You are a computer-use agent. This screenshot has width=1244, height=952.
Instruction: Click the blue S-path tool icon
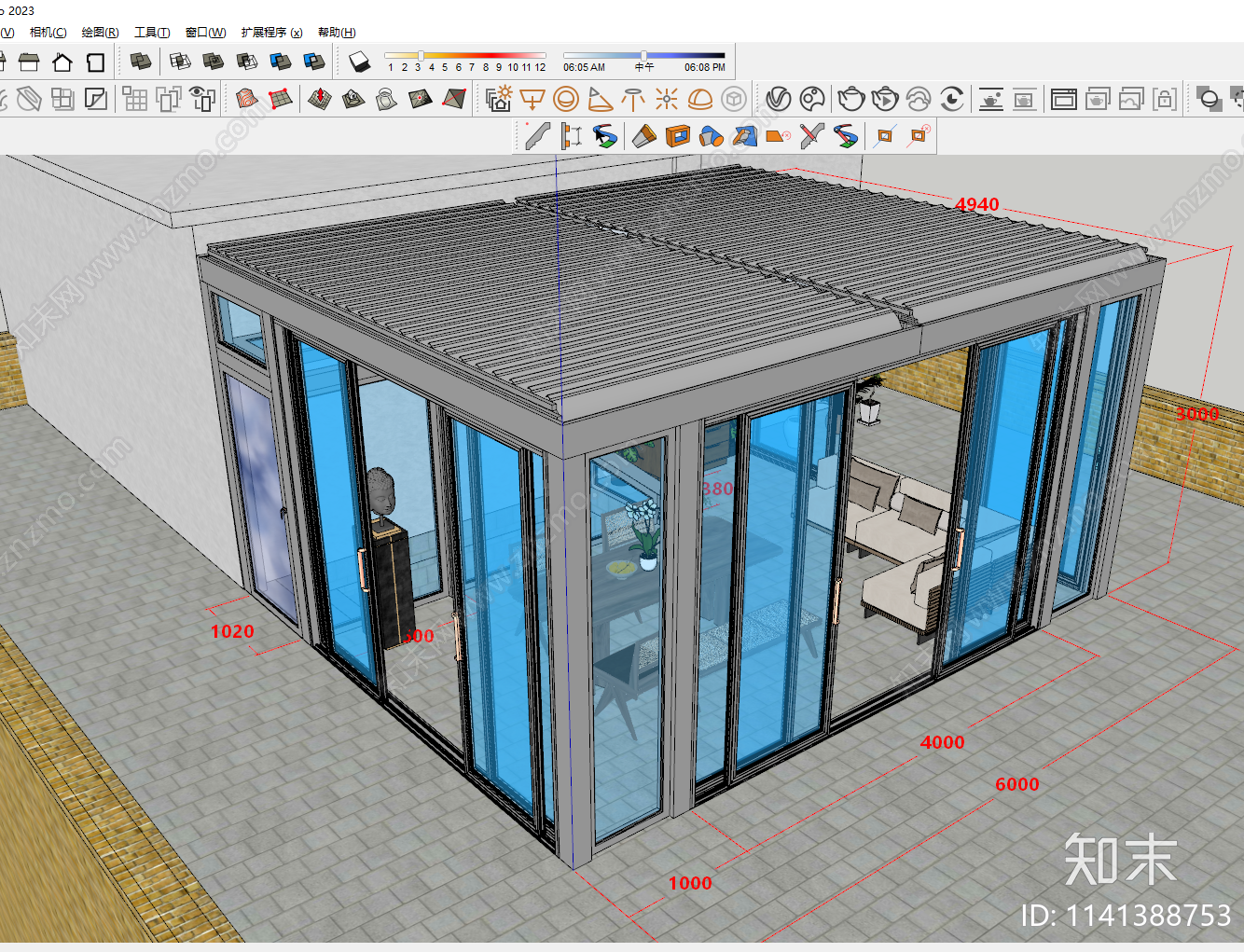(605, 136)
